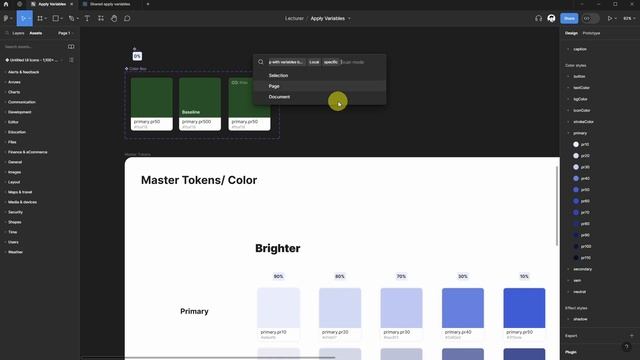Select the Move tool in the toolbar
640x360 pixels.
click(x=23, y=18)
